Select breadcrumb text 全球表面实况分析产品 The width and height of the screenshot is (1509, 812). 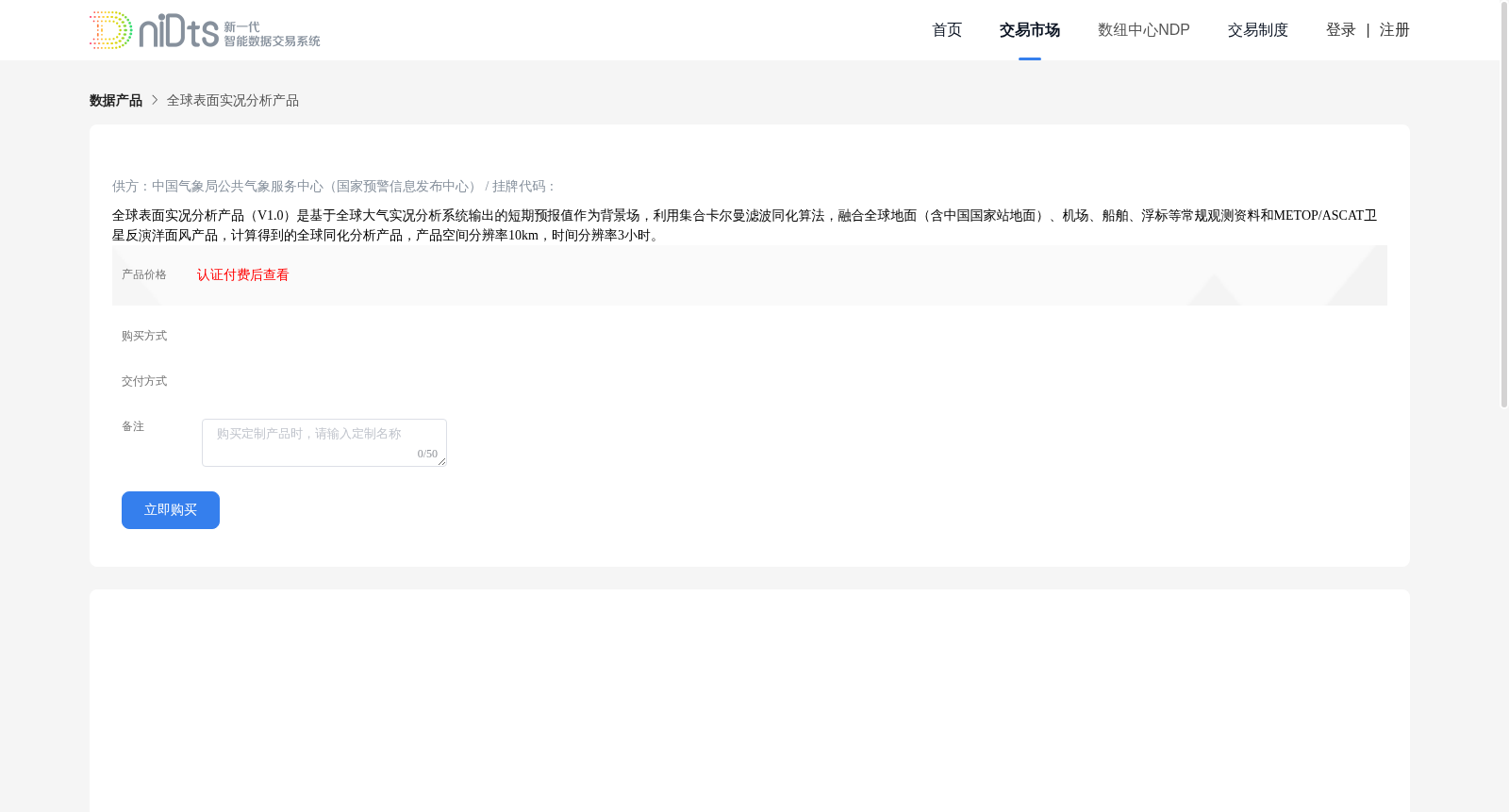tap(233, 101)
